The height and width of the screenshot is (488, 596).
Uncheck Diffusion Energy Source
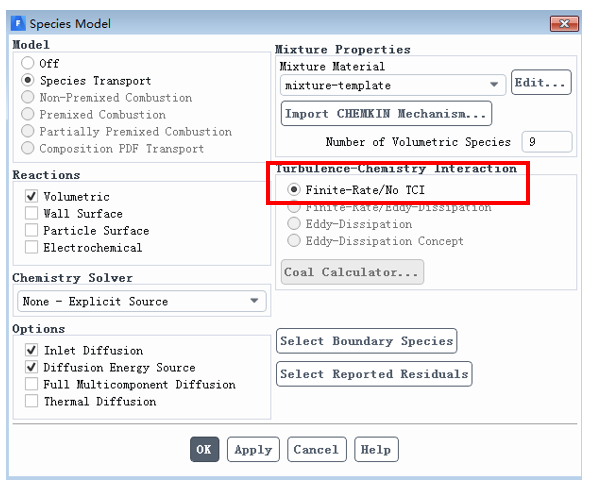click(32, 367)
